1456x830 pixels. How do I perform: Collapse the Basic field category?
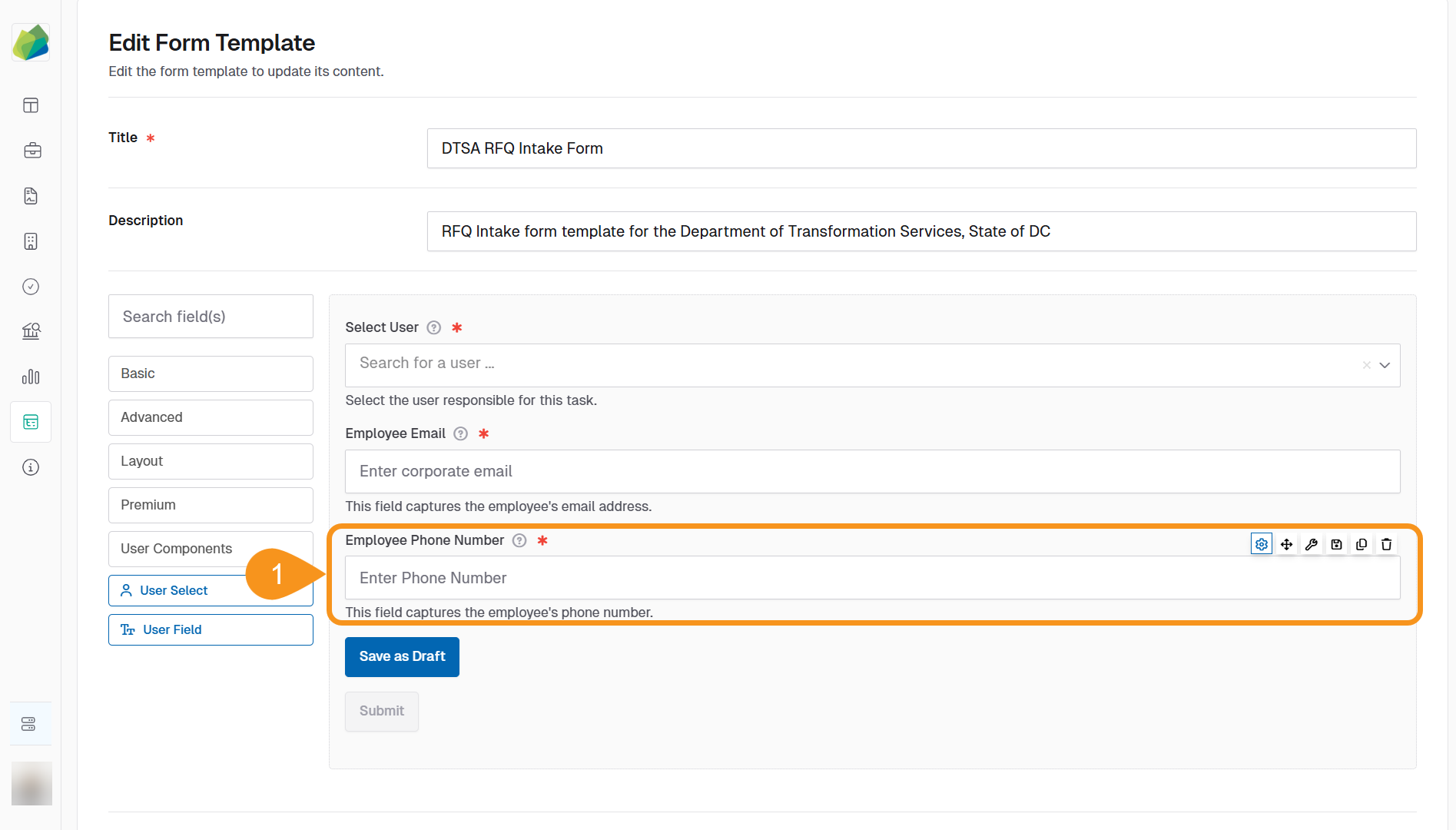tap(210, 373)
